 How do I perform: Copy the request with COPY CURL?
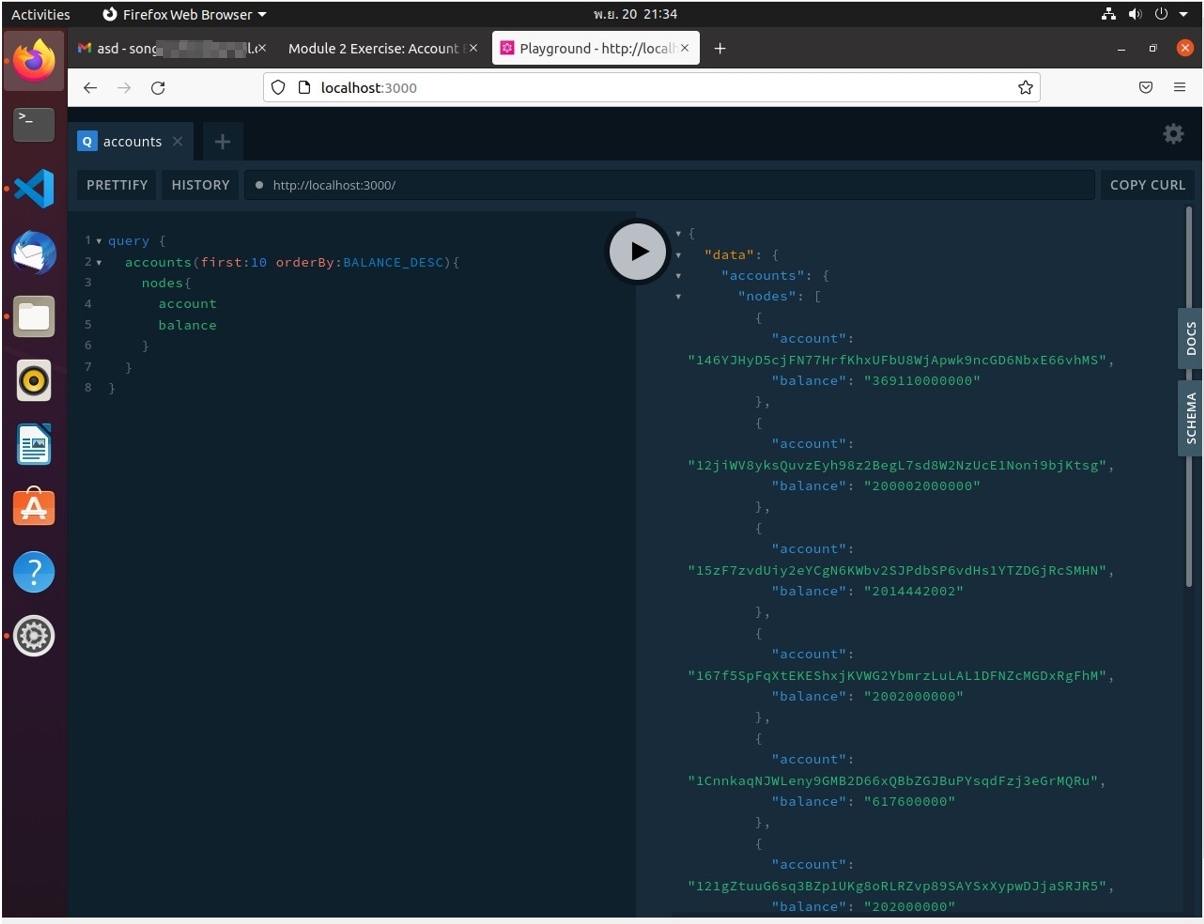pyautogui.click(x=1147, y=184)
